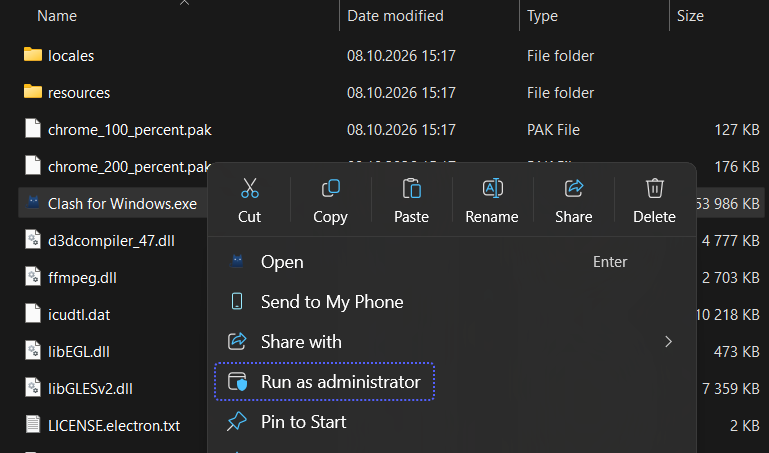
Task: Select ffmpeg.dll file name
Action: pos(82,278)
